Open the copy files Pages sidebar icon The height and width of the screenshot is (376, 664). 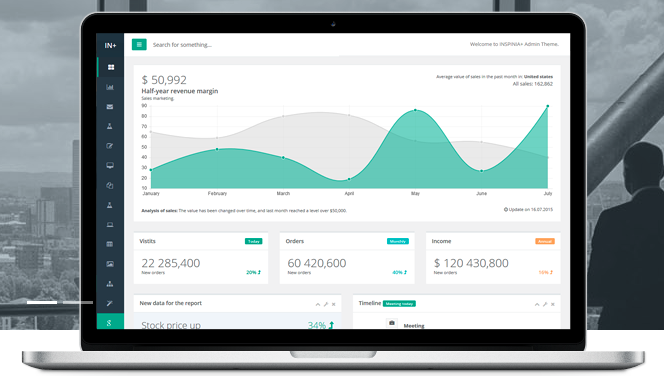(110, 185)
